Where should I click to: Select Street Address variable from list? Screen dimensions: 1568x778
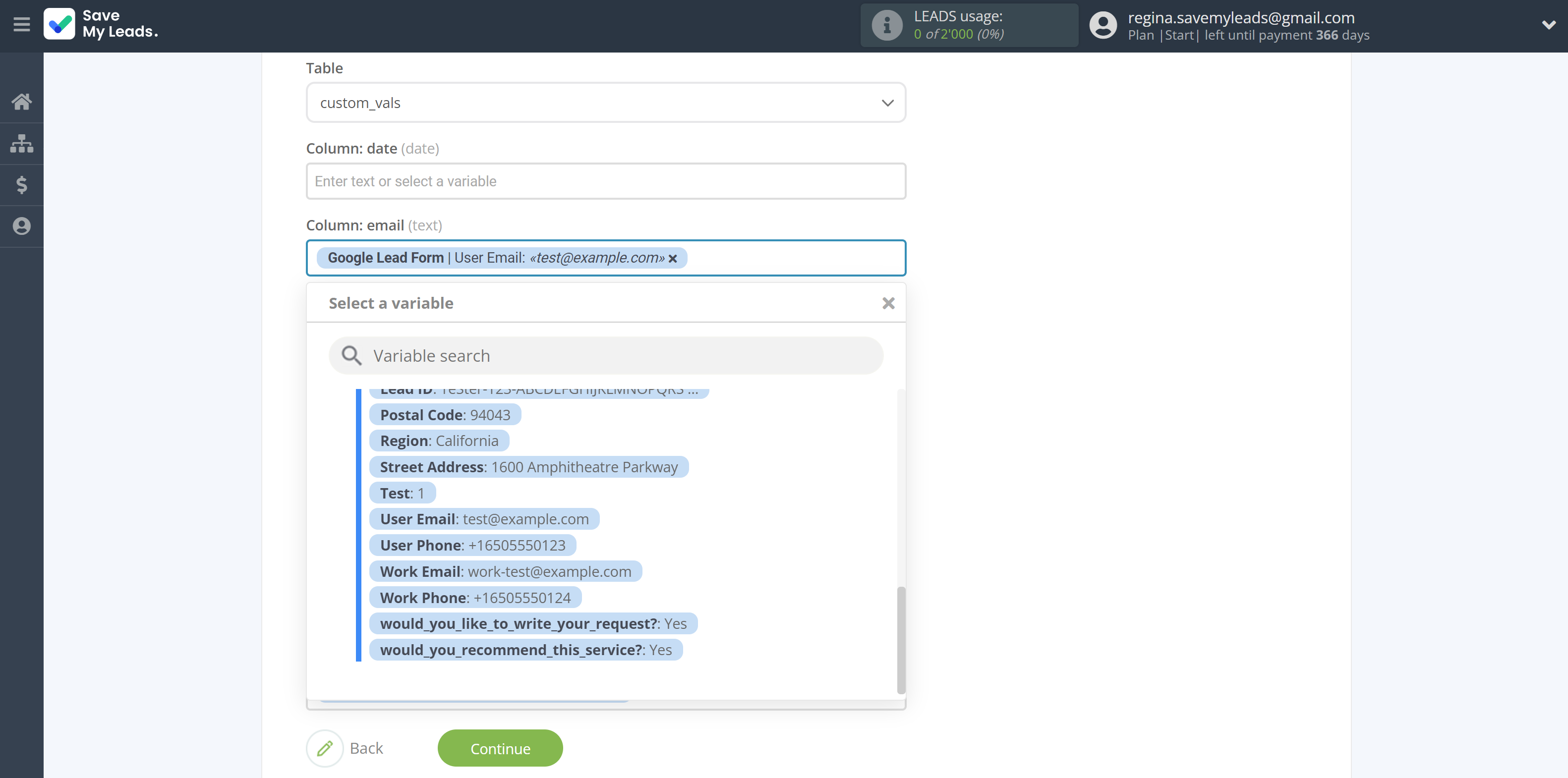529,466
